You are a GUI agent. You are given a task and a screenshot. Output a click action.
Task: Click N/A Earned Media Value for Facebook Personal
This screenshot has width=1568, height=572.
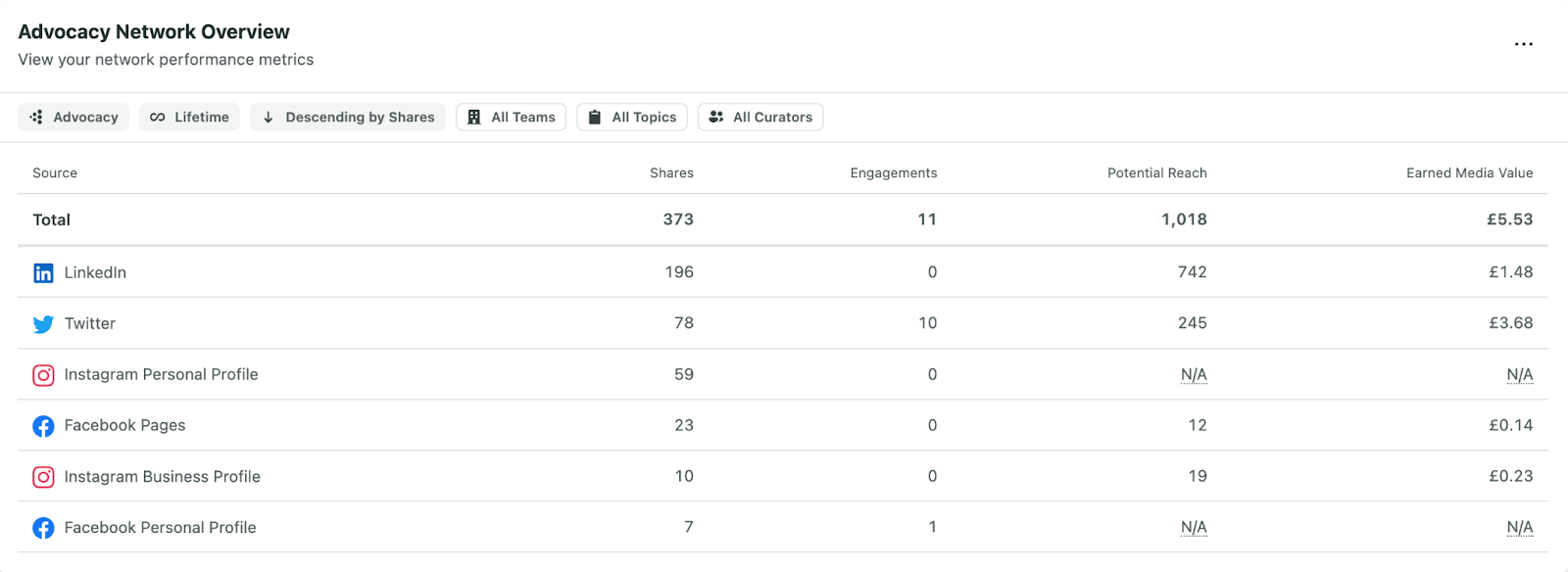point(1520,528)
